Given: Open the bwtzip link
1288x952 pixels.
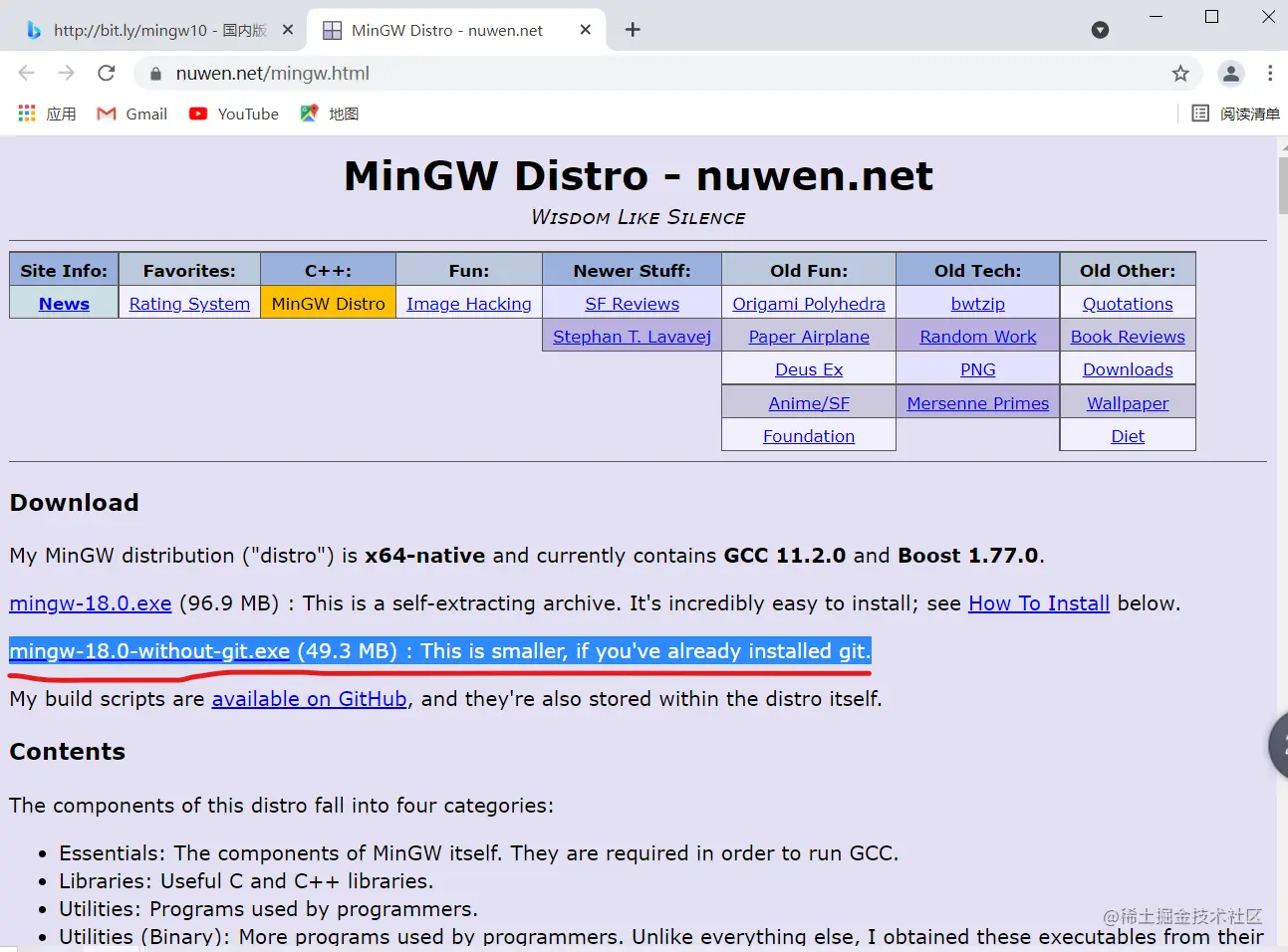Looking at the screenshot, I should (978, 304).
